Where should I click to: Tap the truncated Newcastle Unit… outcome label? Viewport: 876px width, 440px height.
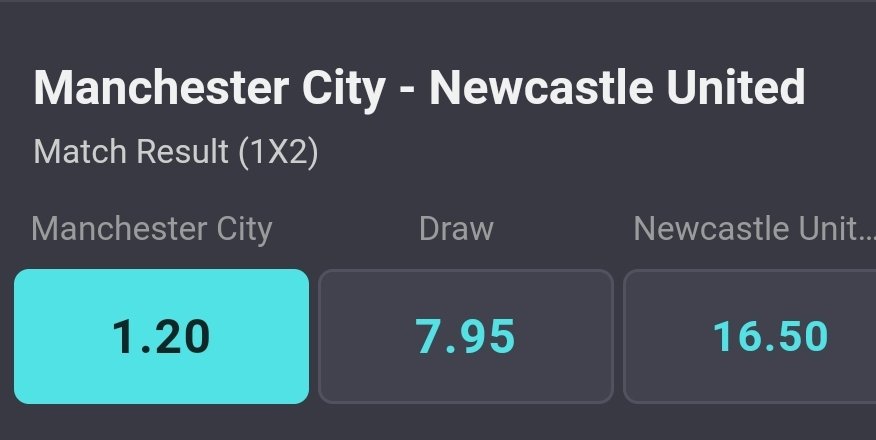coord(754,229)
